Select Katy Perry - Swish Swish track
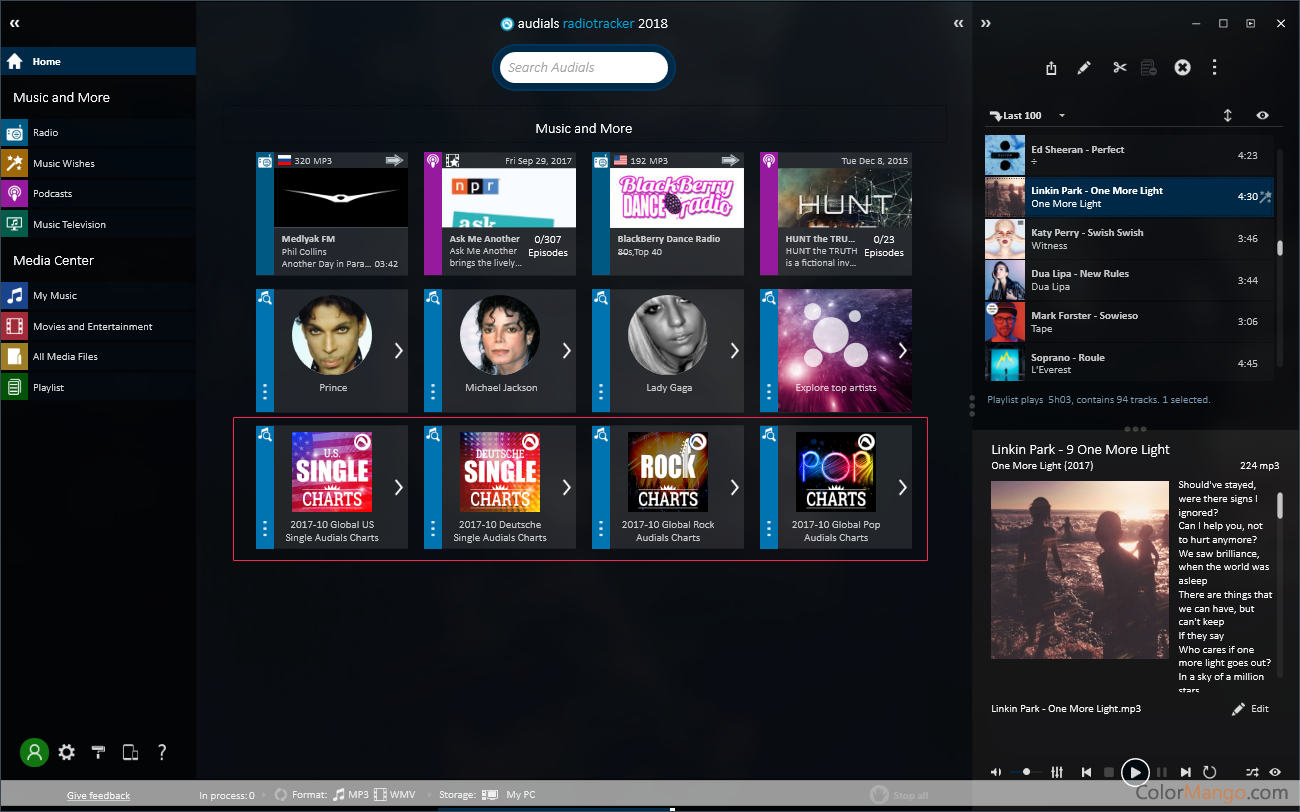Screen dimensions: 1300x812 (x=1127, y=239)
